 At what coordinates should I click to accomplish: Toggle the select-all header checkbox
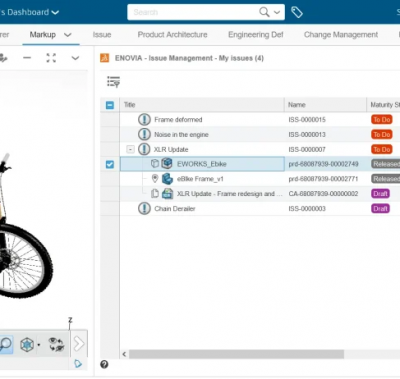pyautogui.click(x=110, y=105)
